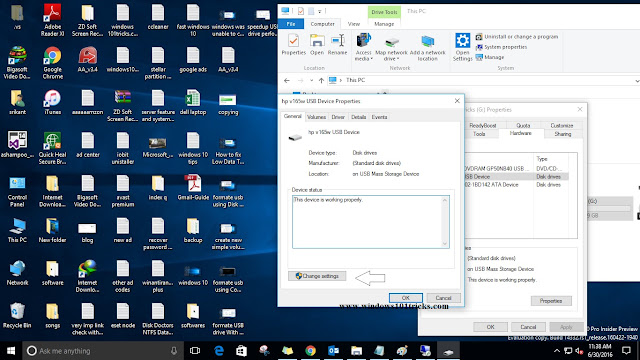Open the Tools tab in drive Properties
This screenshot has width=640, height=360.
click(x=480, y=134)
